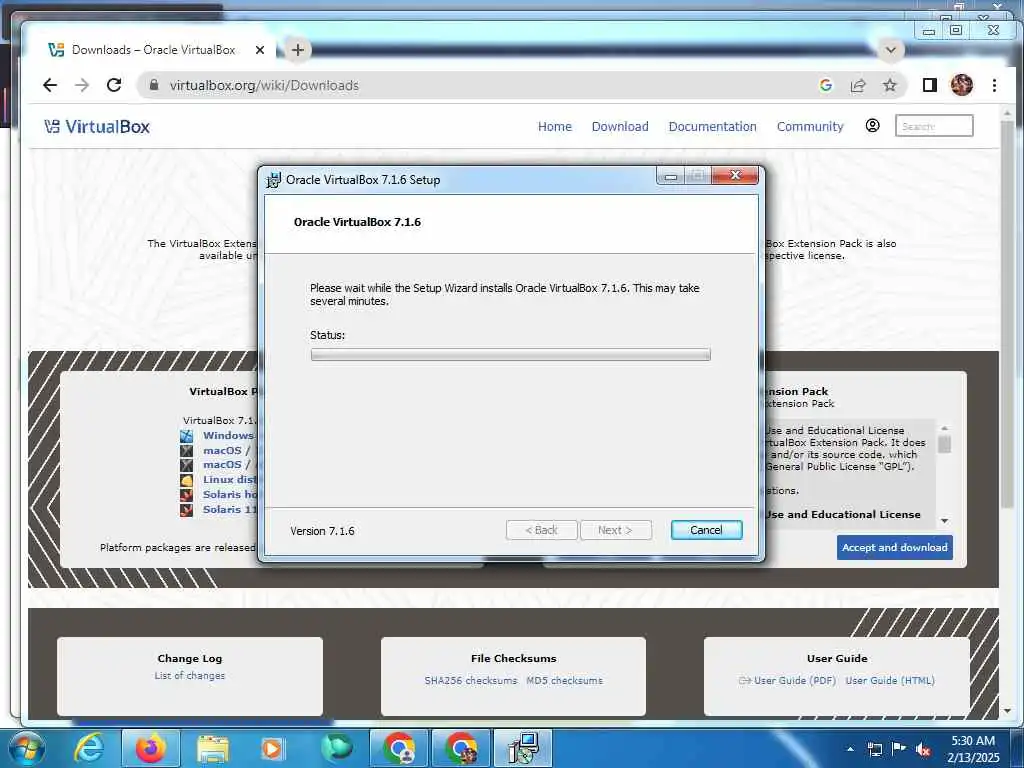
Task: Launch Firefox from the taskbar
Action: (150, 748)
